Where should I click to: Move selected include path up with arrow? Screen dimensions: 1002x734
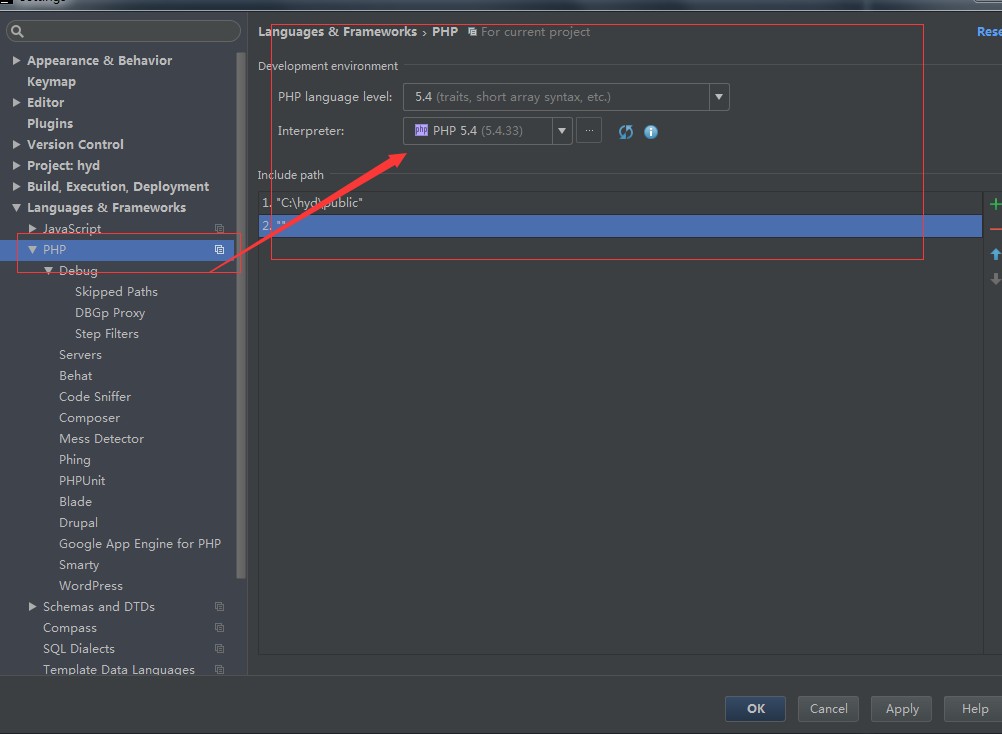[x=995, y=255]
